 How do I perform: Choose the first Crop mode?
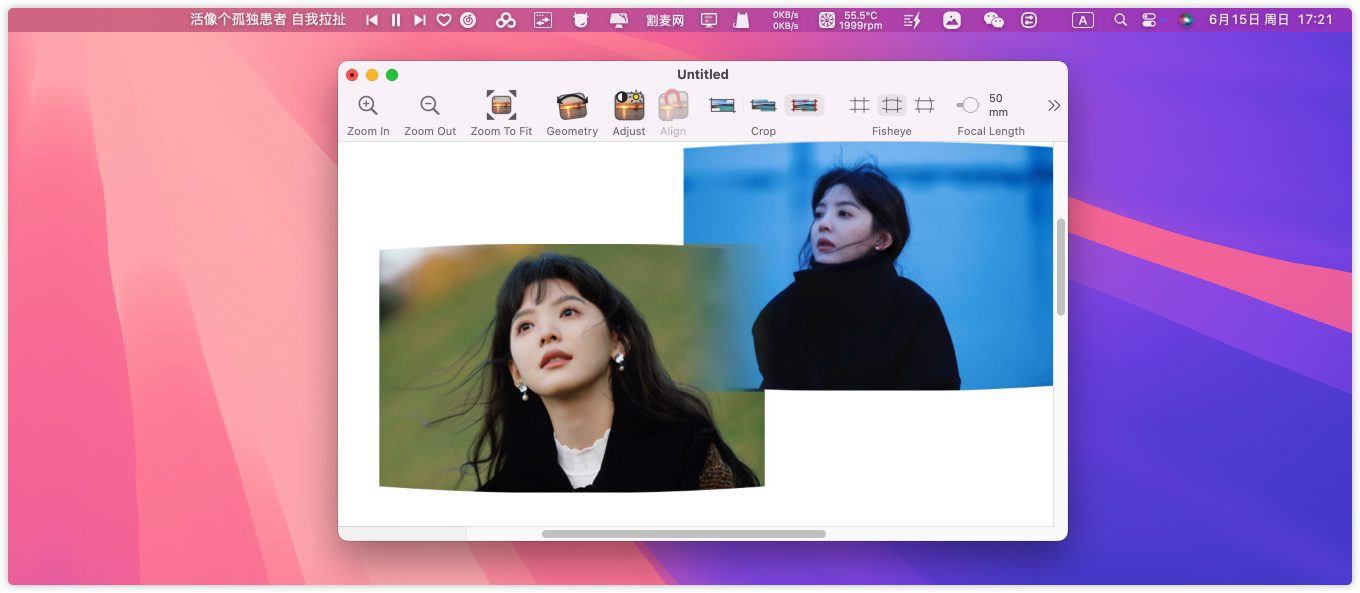(723, 105)
